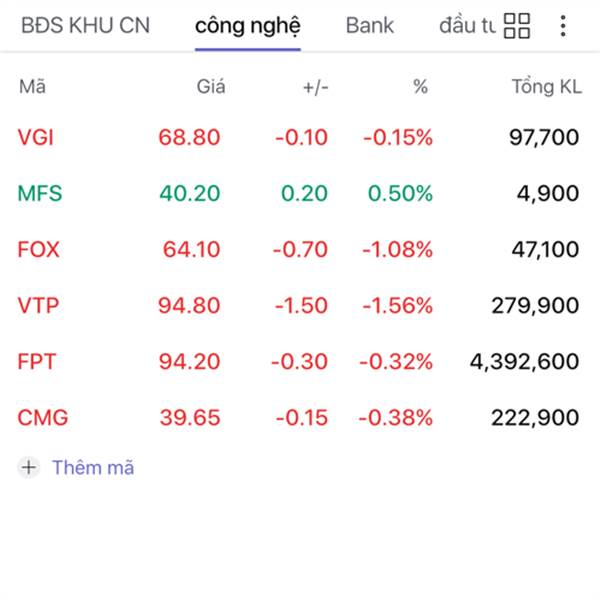Viewport: 600px width, 600px height.
Task: Sort by the Mã column header
Action: click(32, 87)
